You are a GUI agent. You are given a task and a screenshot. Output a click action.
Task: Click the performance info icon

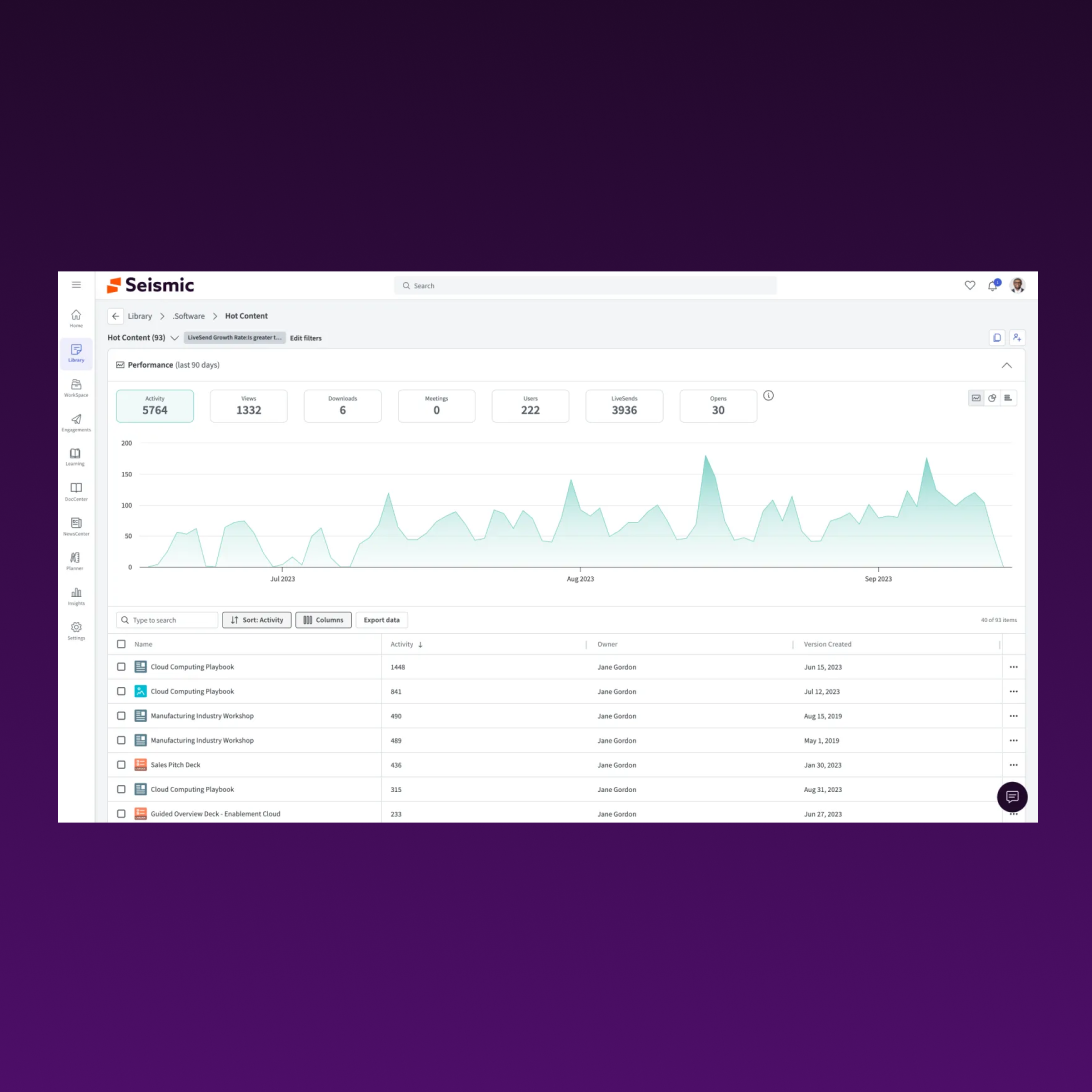[768, 396]
